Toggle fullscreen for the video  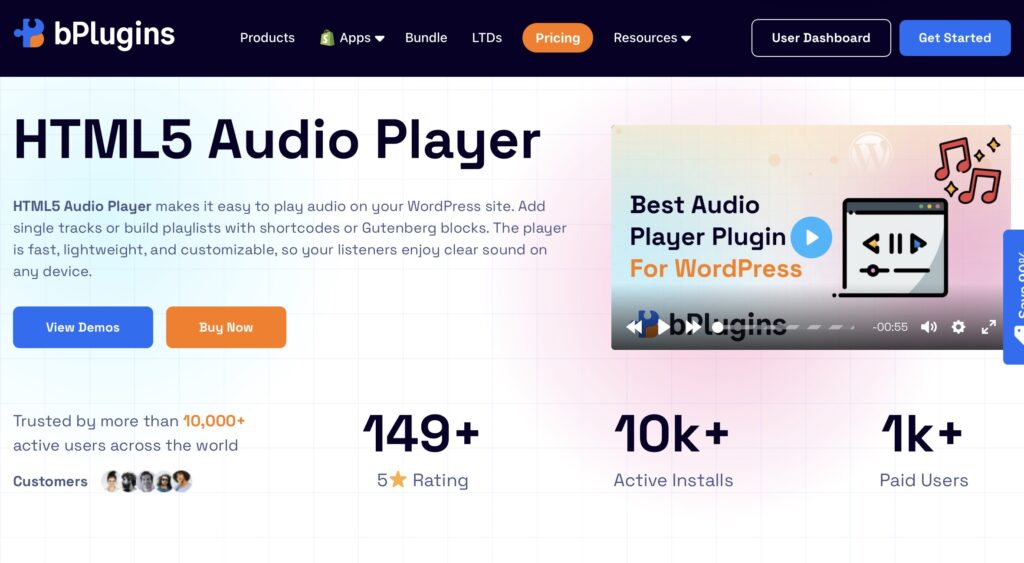click(989, 327)
